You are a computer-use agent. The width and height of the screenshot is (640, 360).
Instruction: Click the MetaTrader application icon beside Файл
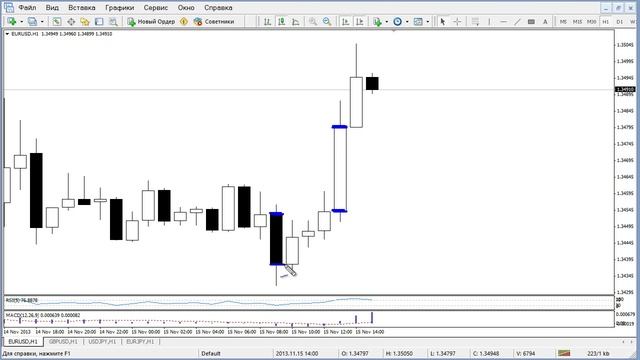8,7
